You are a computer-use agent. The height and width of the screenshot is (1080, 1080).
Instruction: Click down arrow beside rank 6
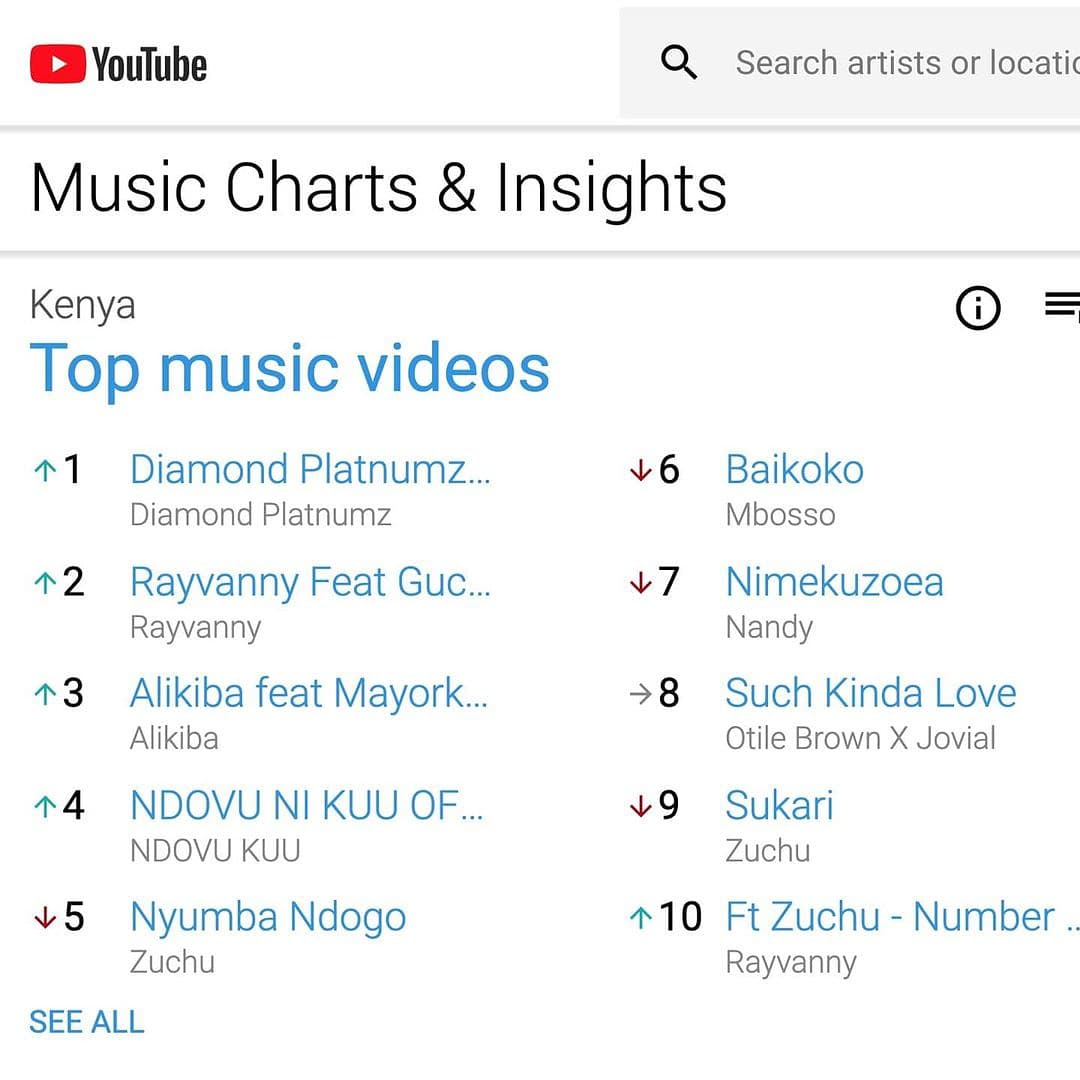pyautogui.click(x=641, y=470)
